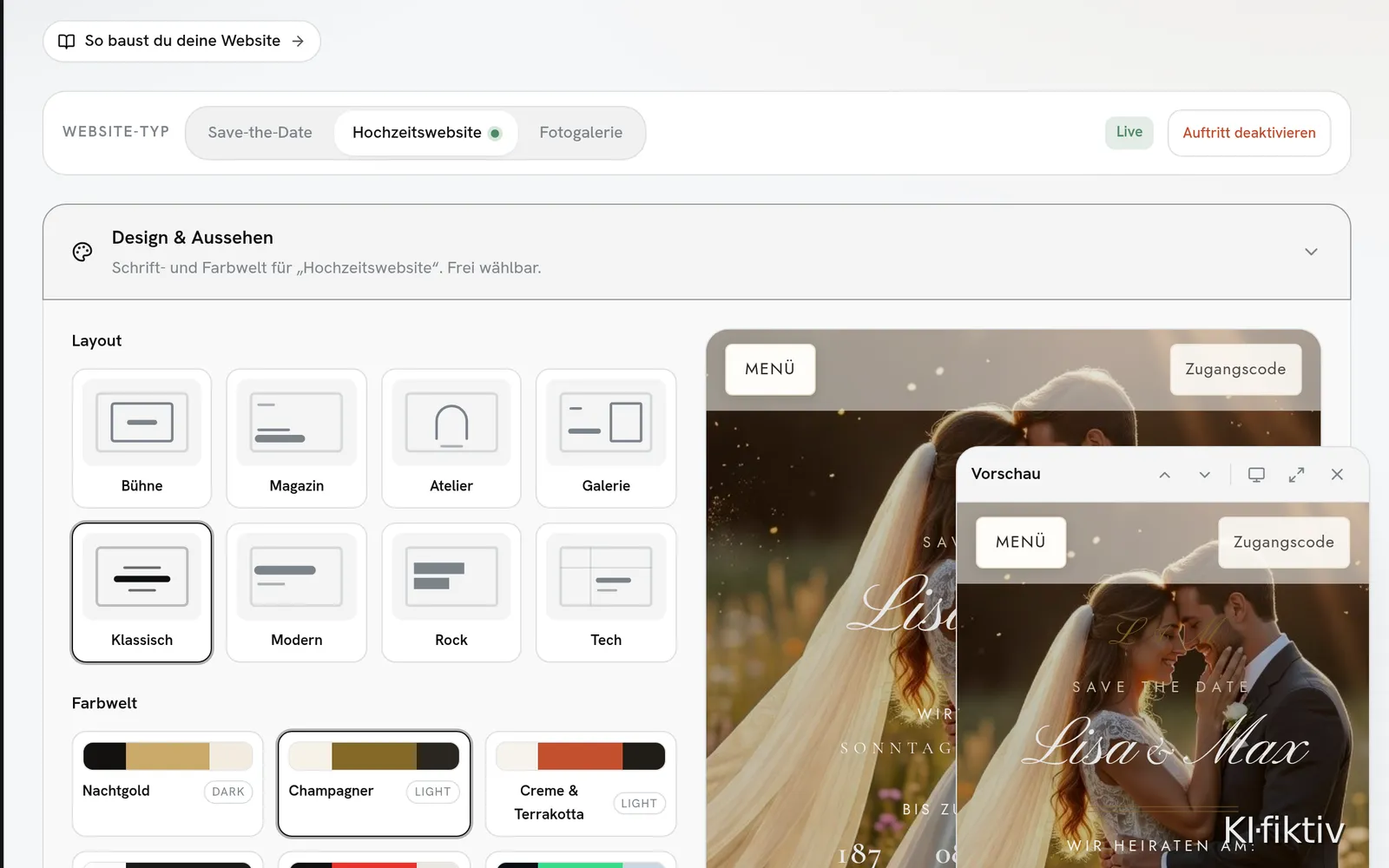Viewport: 1389px width, 868px height.
Task: Click the Design & Aussehen heading
Action: click(193, 238)
